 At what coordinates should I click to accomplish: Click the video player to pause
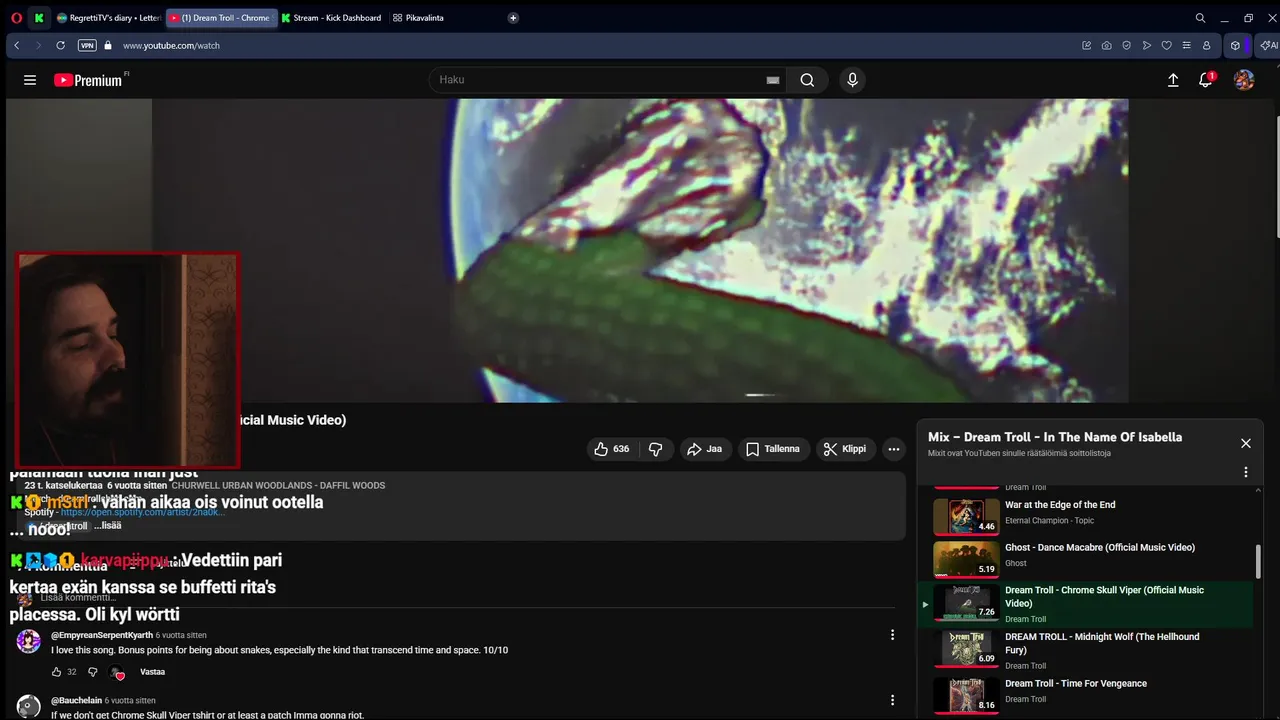pos(640,250)
